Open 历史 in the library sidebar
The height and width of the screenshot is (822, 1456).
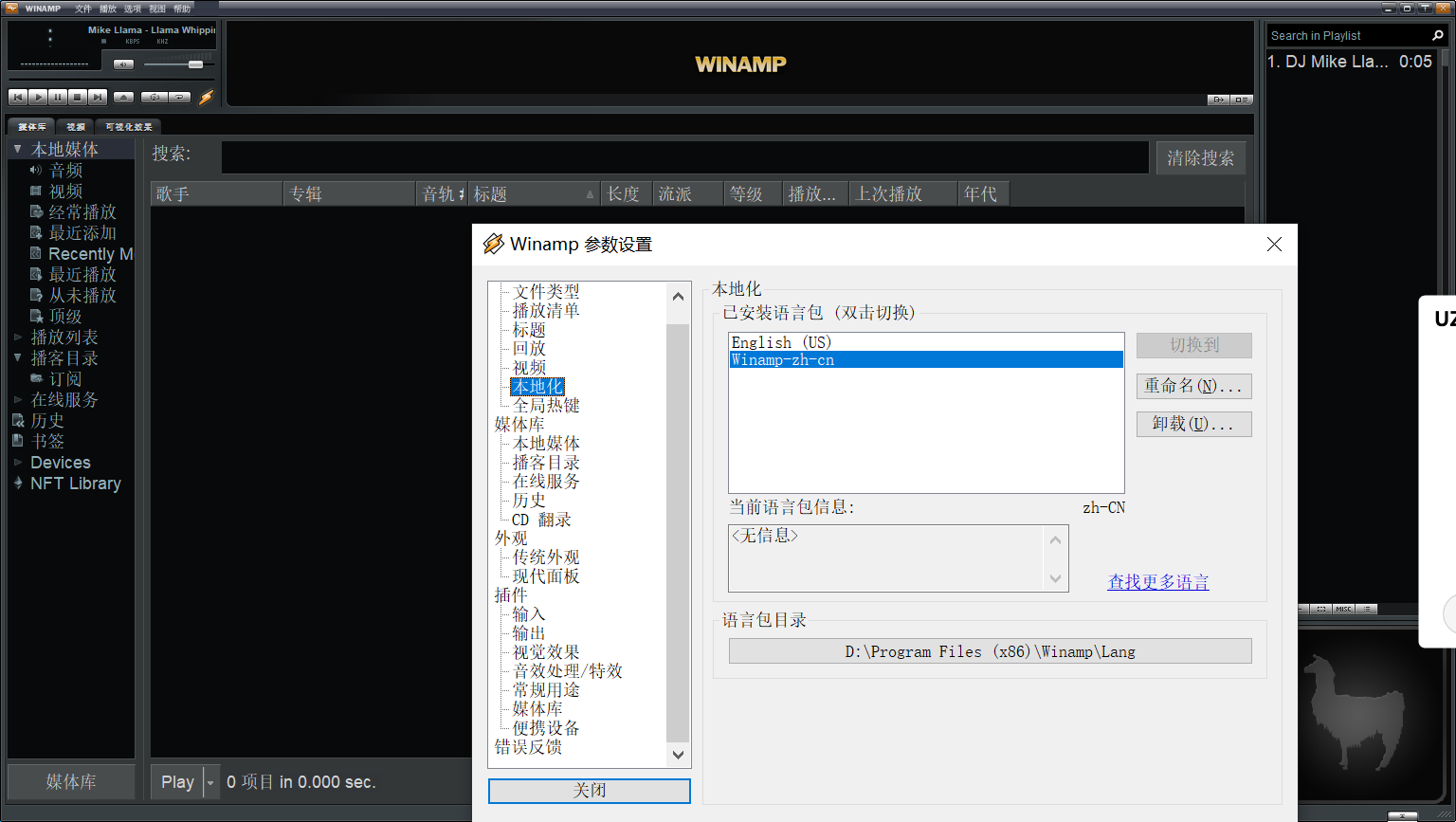[47, 420]
